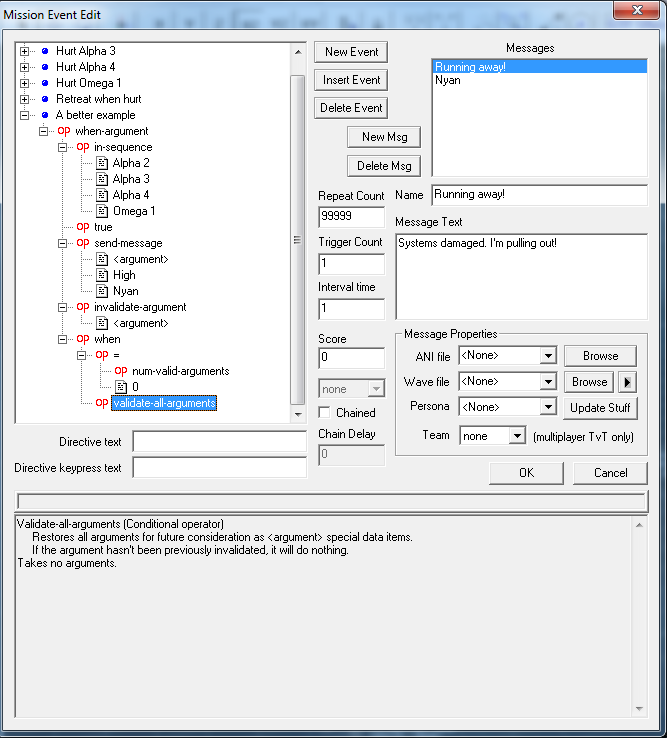Click the document icon beside Omega 1
The image size is (667, 738).
[x=101, y=211]
